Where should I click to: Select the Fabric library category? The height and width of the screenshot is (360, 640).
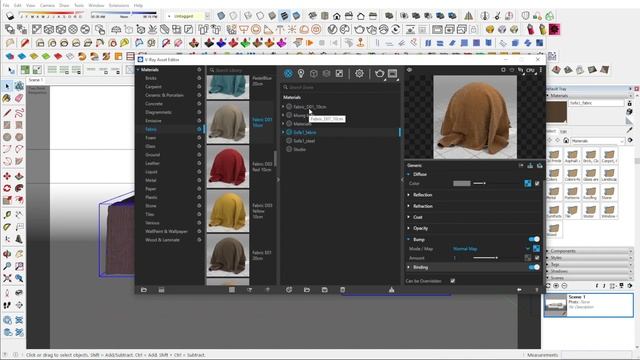click(x=151, y=129)
